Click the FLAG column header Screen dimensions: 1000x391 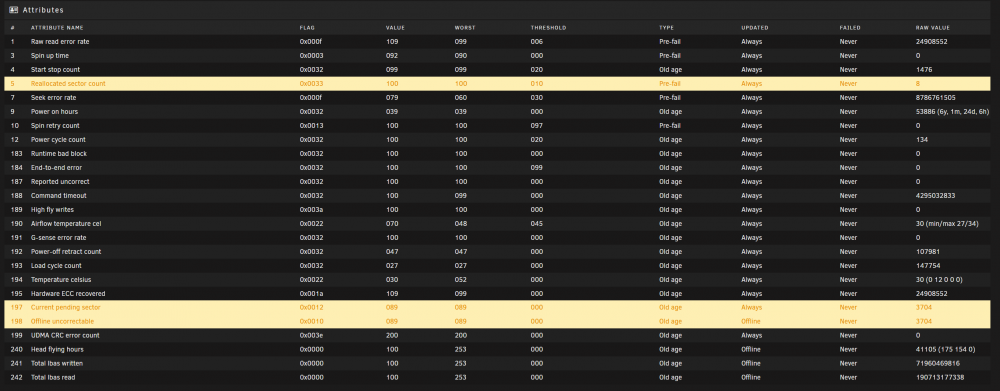307,28
